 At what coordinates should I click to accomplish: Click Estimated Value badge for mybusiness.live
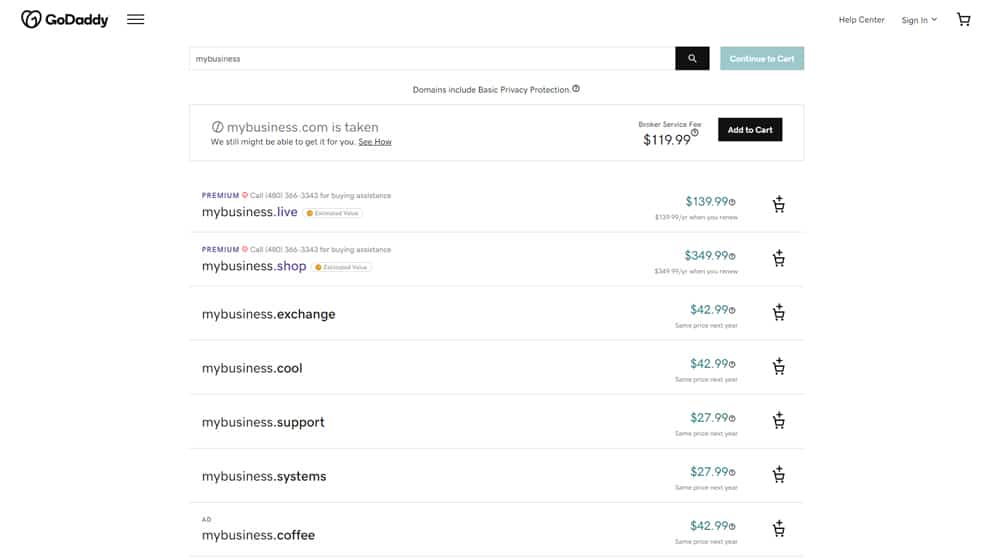point(332,213)
